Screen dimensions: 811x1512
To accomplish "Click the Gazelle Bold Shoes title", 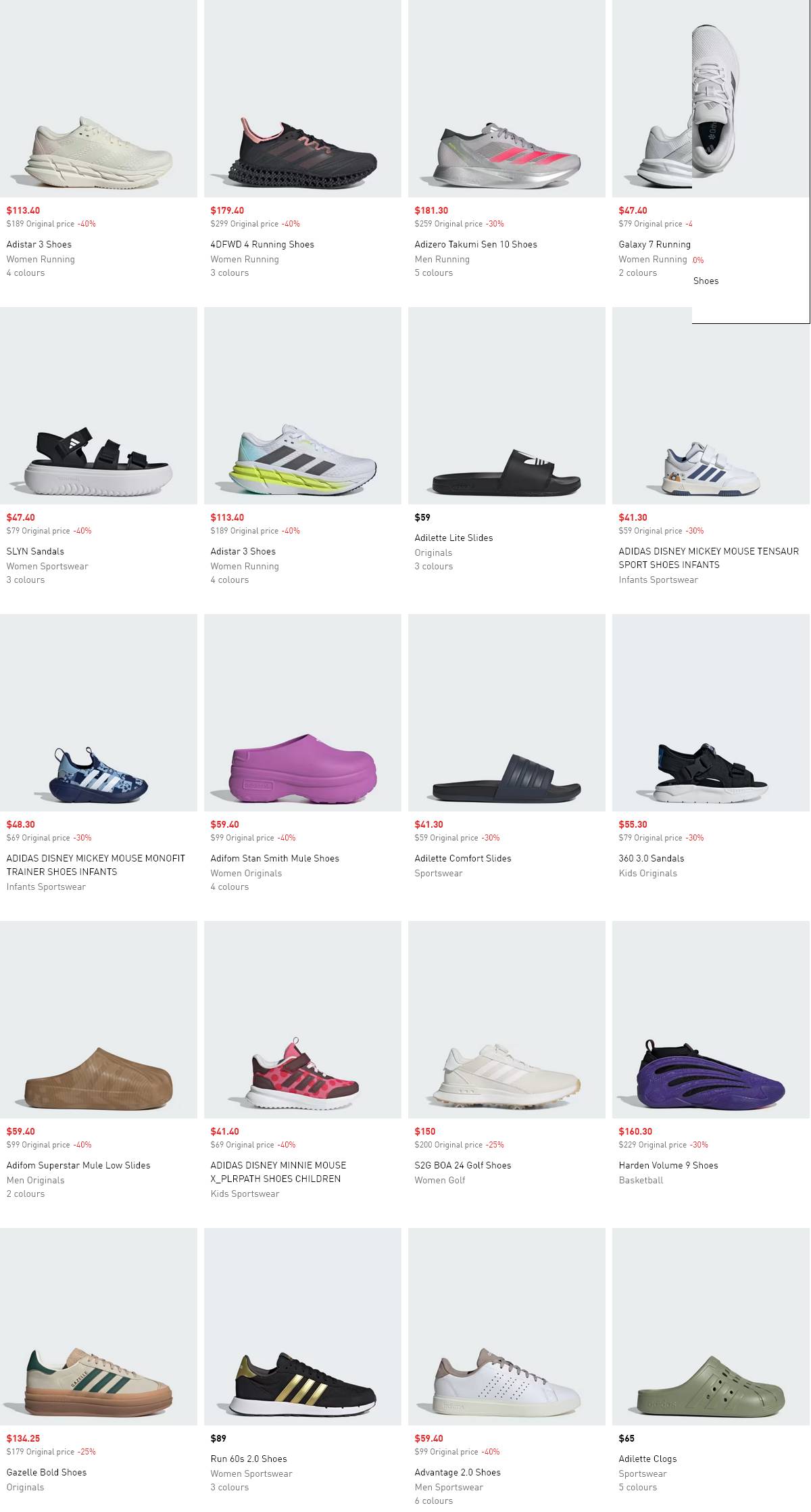I will click(x=47, y=1472).
